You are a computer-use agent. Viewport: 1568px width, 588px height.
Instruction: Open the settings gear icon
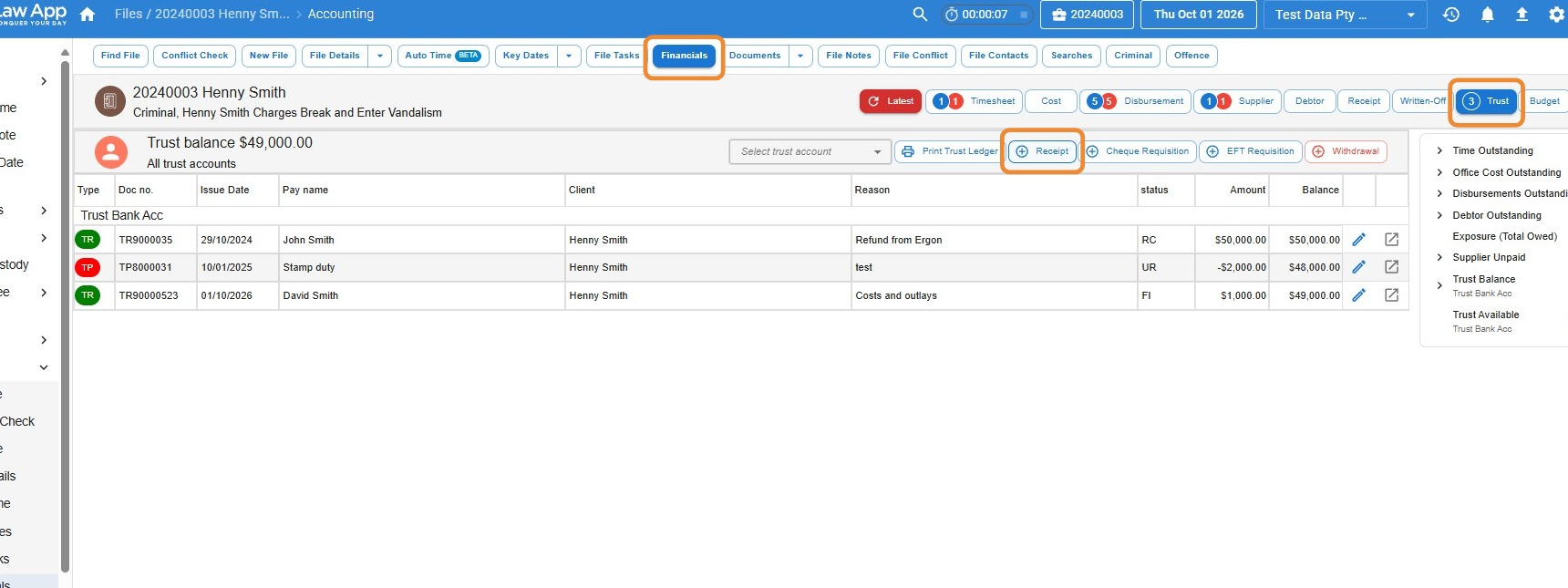point(1556,15)
